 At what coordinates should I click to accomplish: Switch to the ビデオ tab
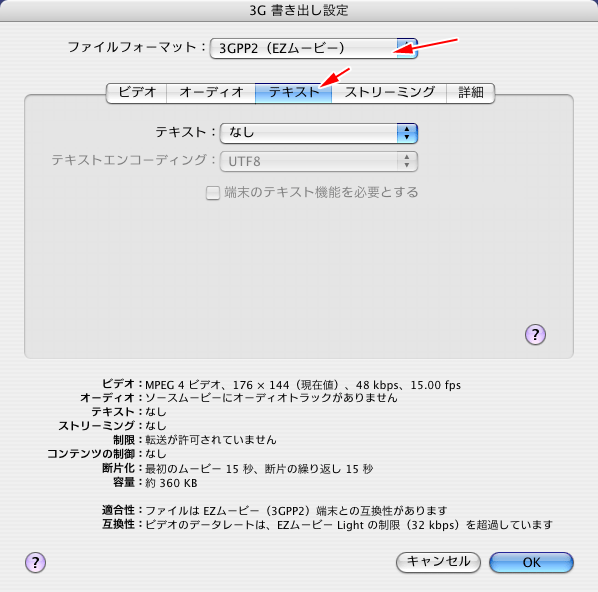coord(137,93)
